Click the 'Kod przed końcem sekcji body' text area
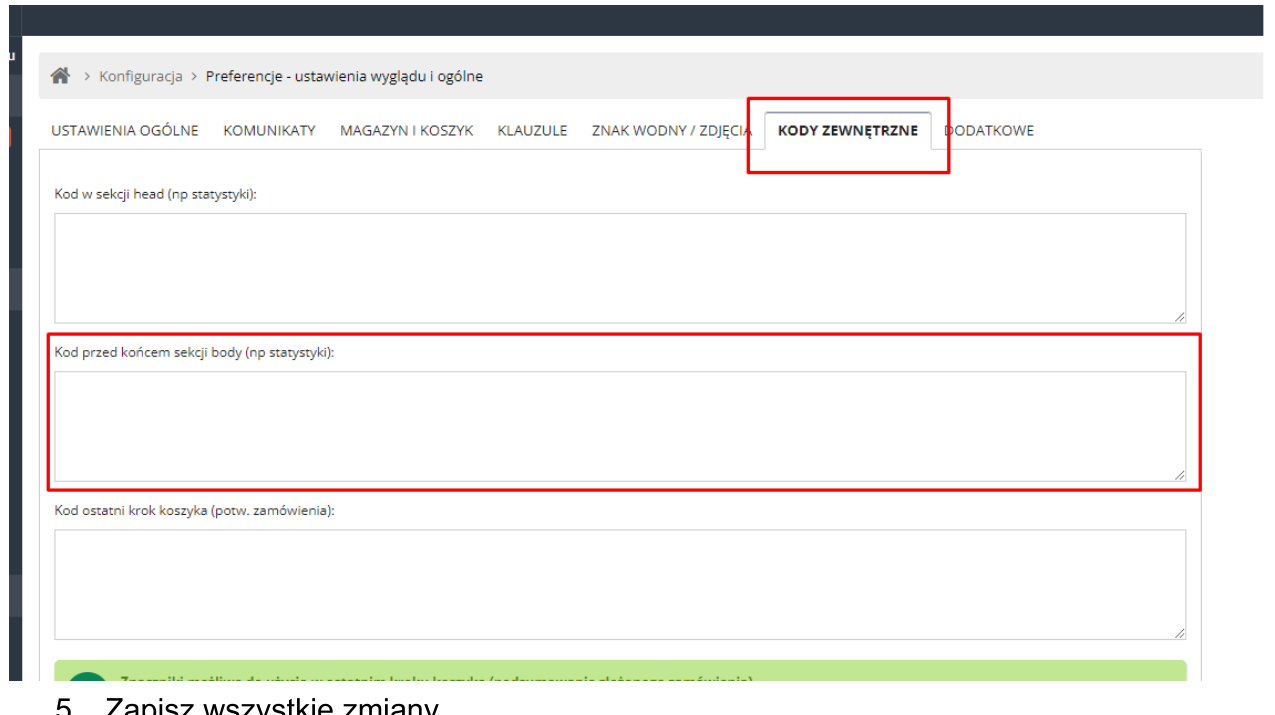Viewport: 1275px width, 715px height. pyautogui.click(x=620, y=426)
